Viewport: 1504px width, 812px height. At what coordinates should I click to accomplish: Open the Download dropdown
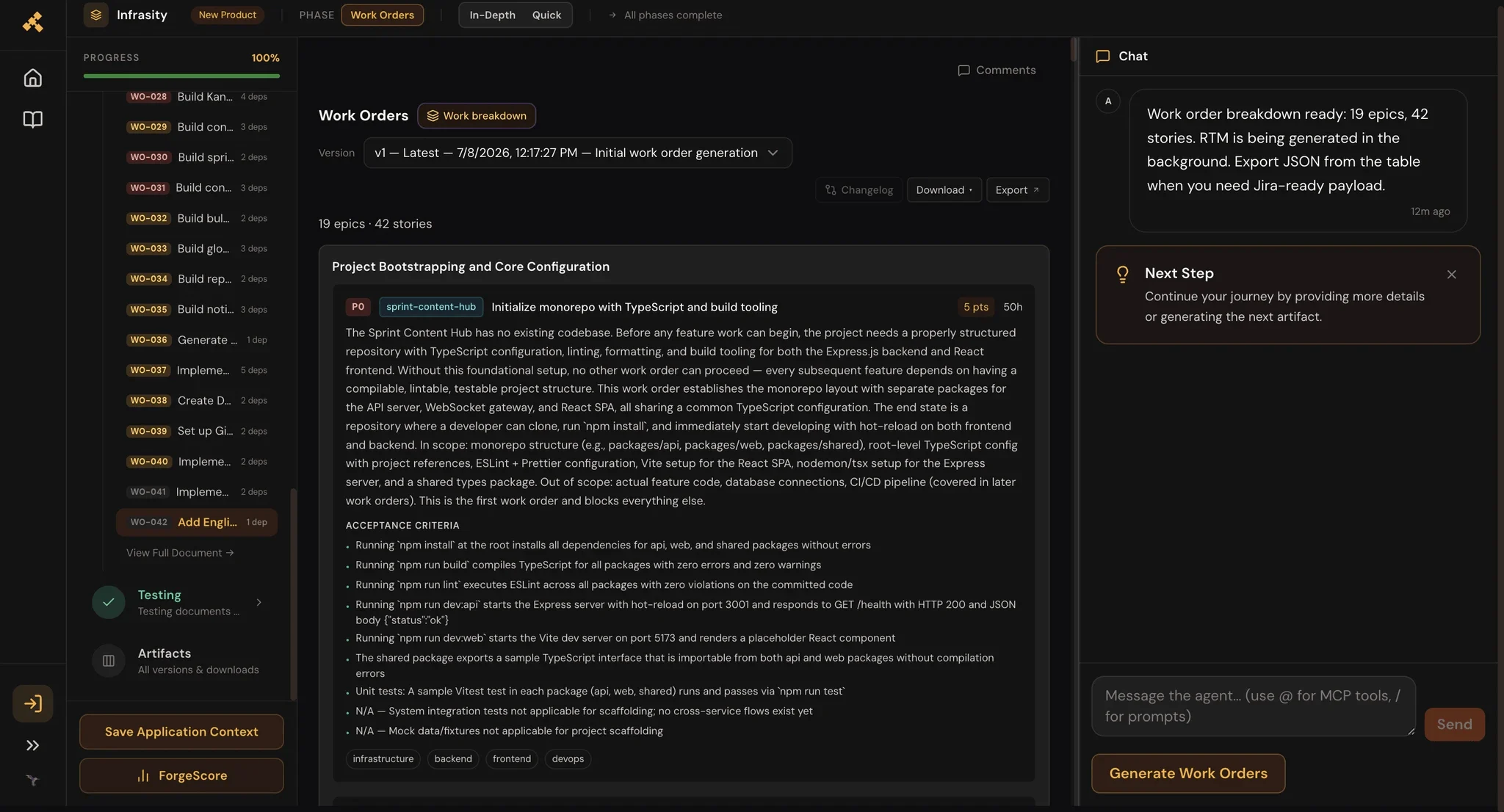coord(944,190)
